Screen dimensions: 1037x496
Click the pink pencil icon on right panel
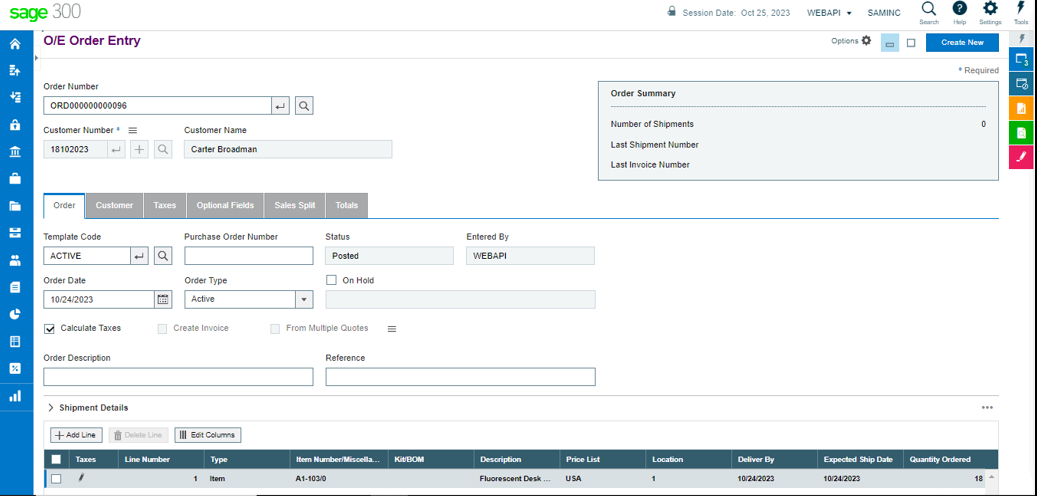click(x=1021, y=157)
